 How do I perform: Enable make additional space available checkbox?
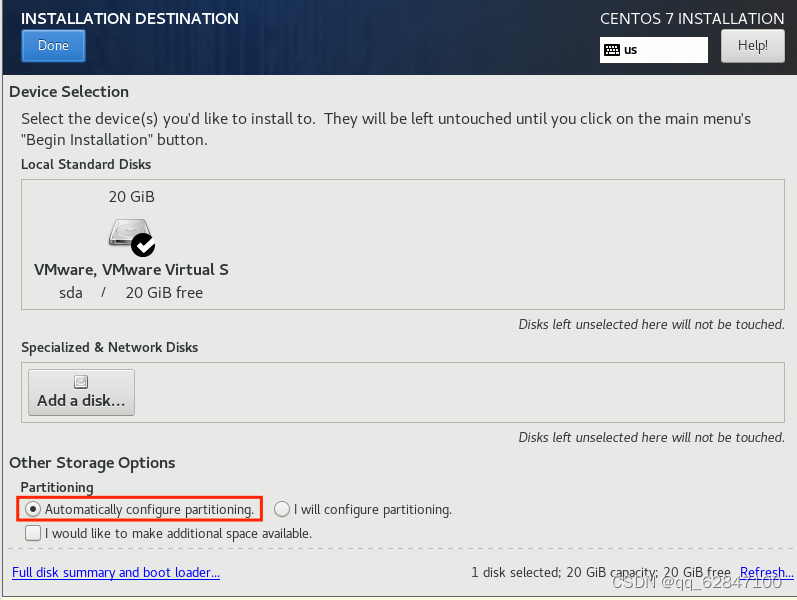coord(33,533)
